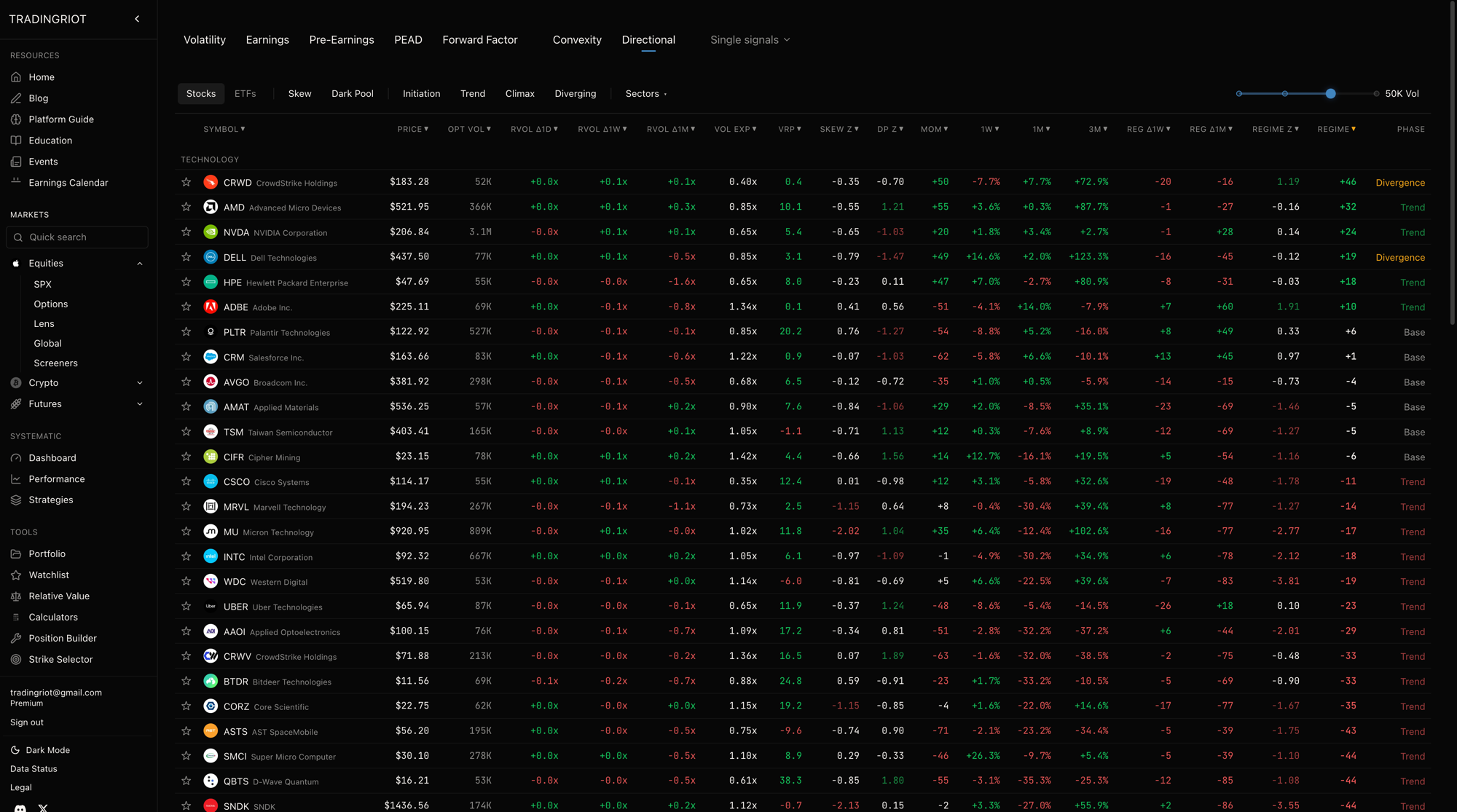The image size is (1457, 812).
Task: Click the Relative Value scales icon
Action: [x=16, y=596]
